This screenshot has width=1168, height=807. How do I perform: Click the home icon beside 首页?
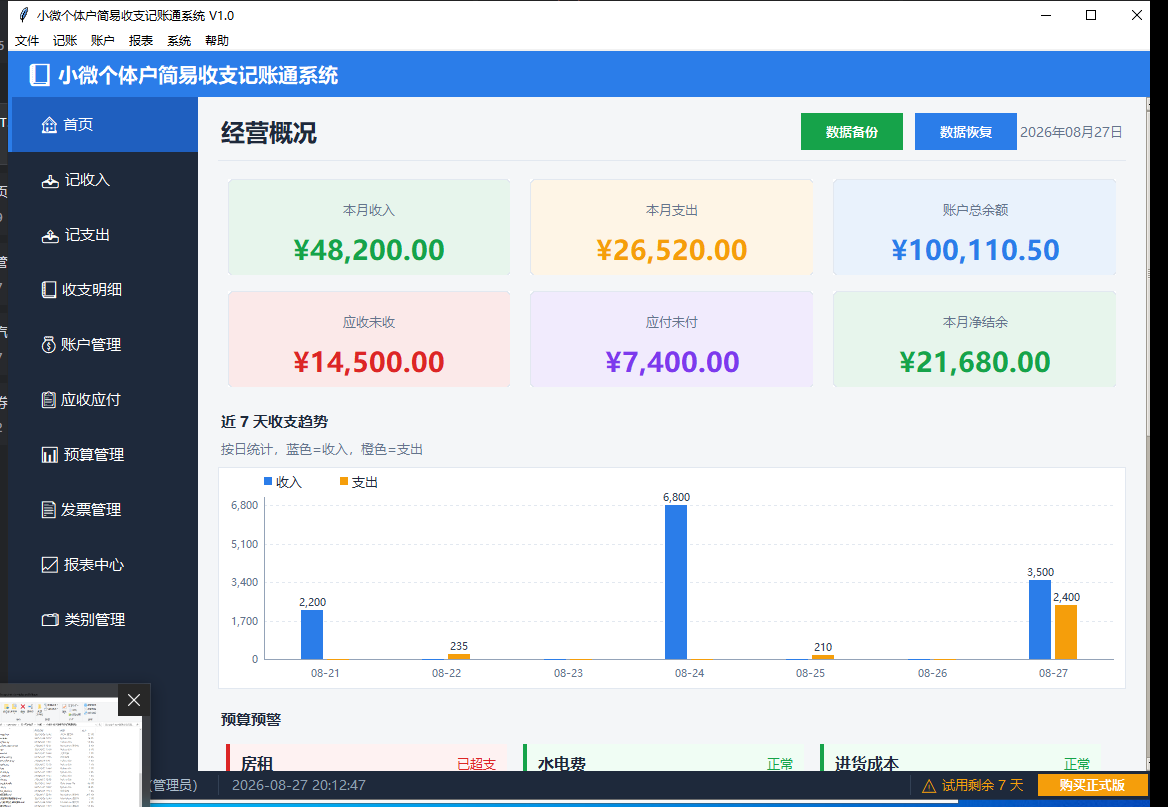click(x=49, y=124)
